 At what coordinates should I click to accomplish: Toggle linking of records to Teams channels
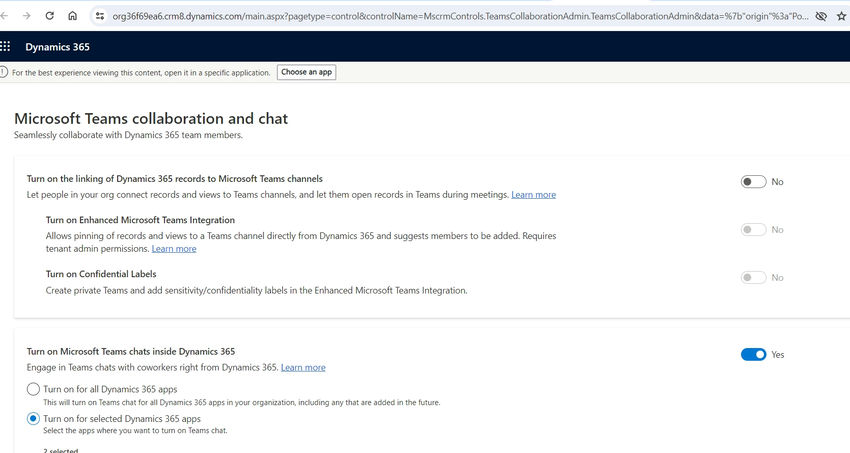coord(753,182)
